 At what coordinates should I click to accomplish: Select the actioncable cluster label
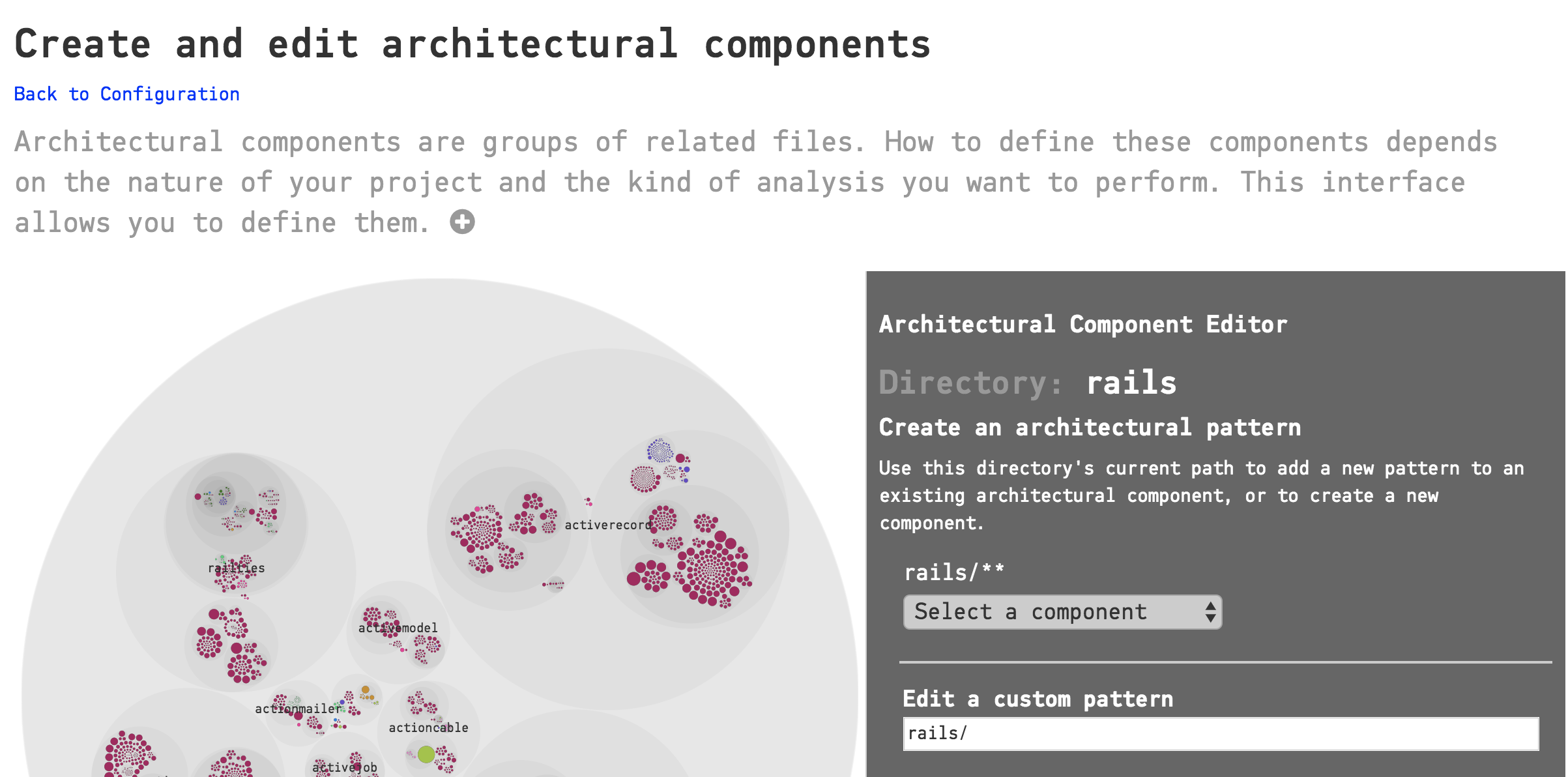[429, 728]
